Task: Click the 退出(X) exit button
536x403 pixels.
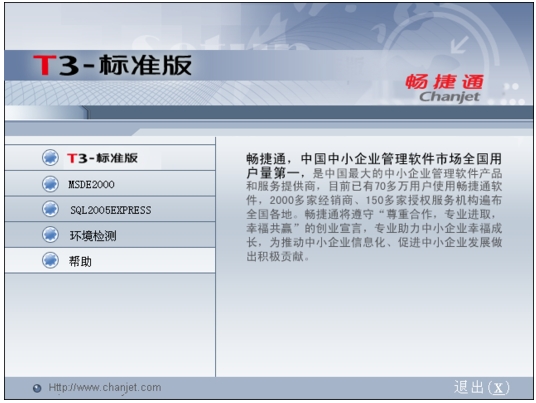Action: pos(481,388)
